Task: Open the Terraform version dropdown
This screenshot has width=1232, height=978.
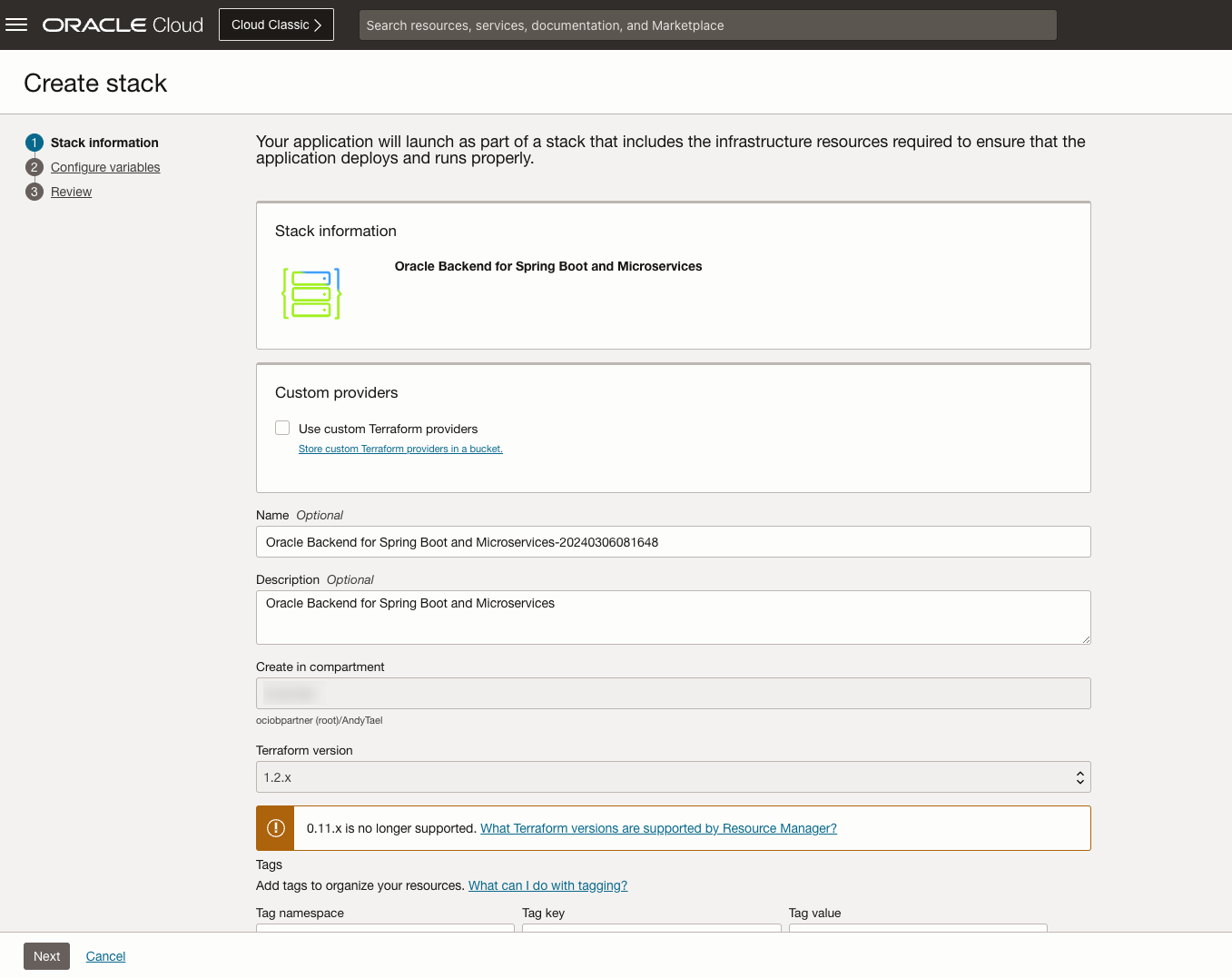Action: pos(673,777)
